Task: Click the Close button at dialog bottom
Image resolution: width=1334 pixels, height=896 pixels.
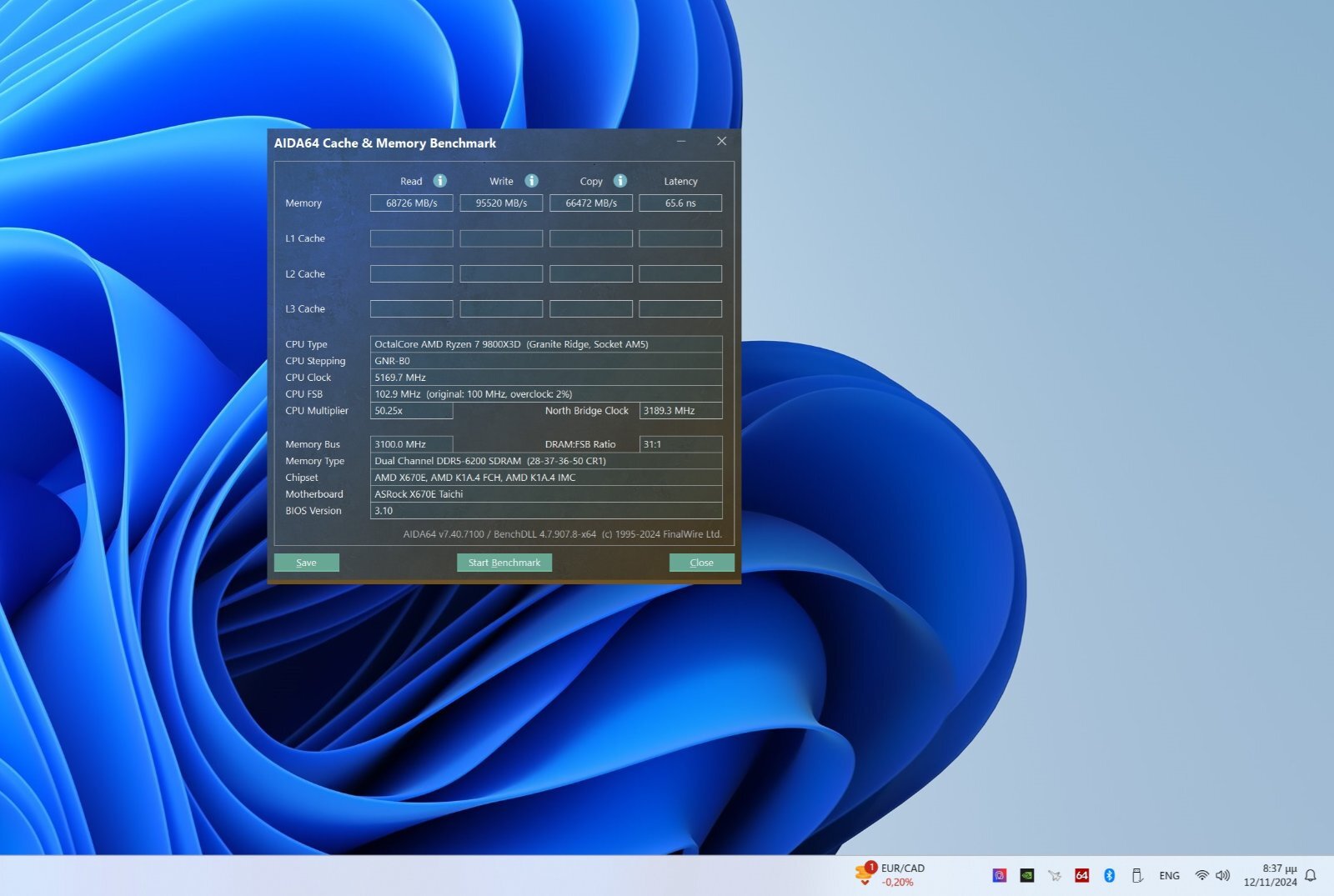Action: pos(701,563)
